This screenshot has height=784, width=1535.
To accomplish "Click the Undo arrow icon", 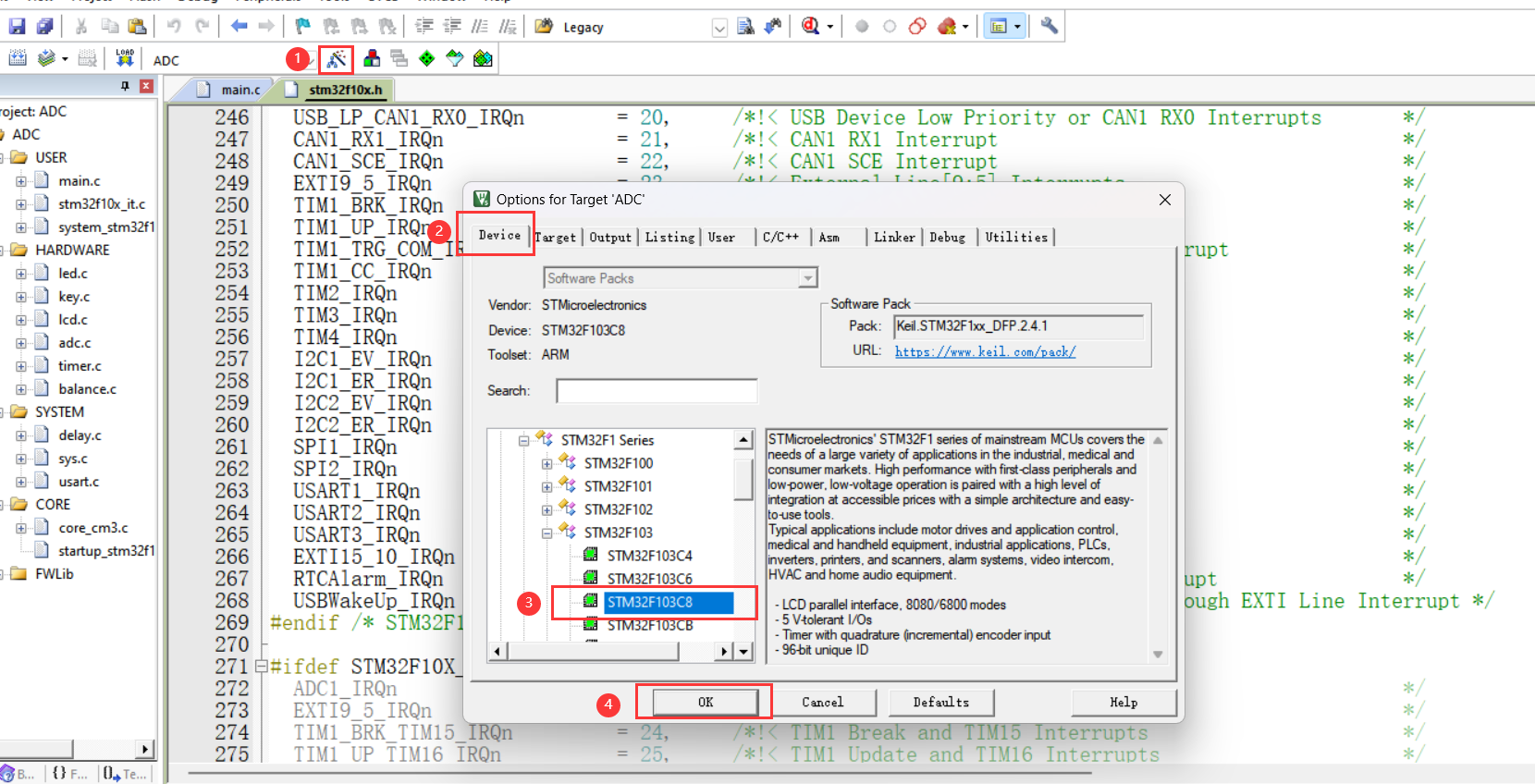I will [x=174, y=26].
